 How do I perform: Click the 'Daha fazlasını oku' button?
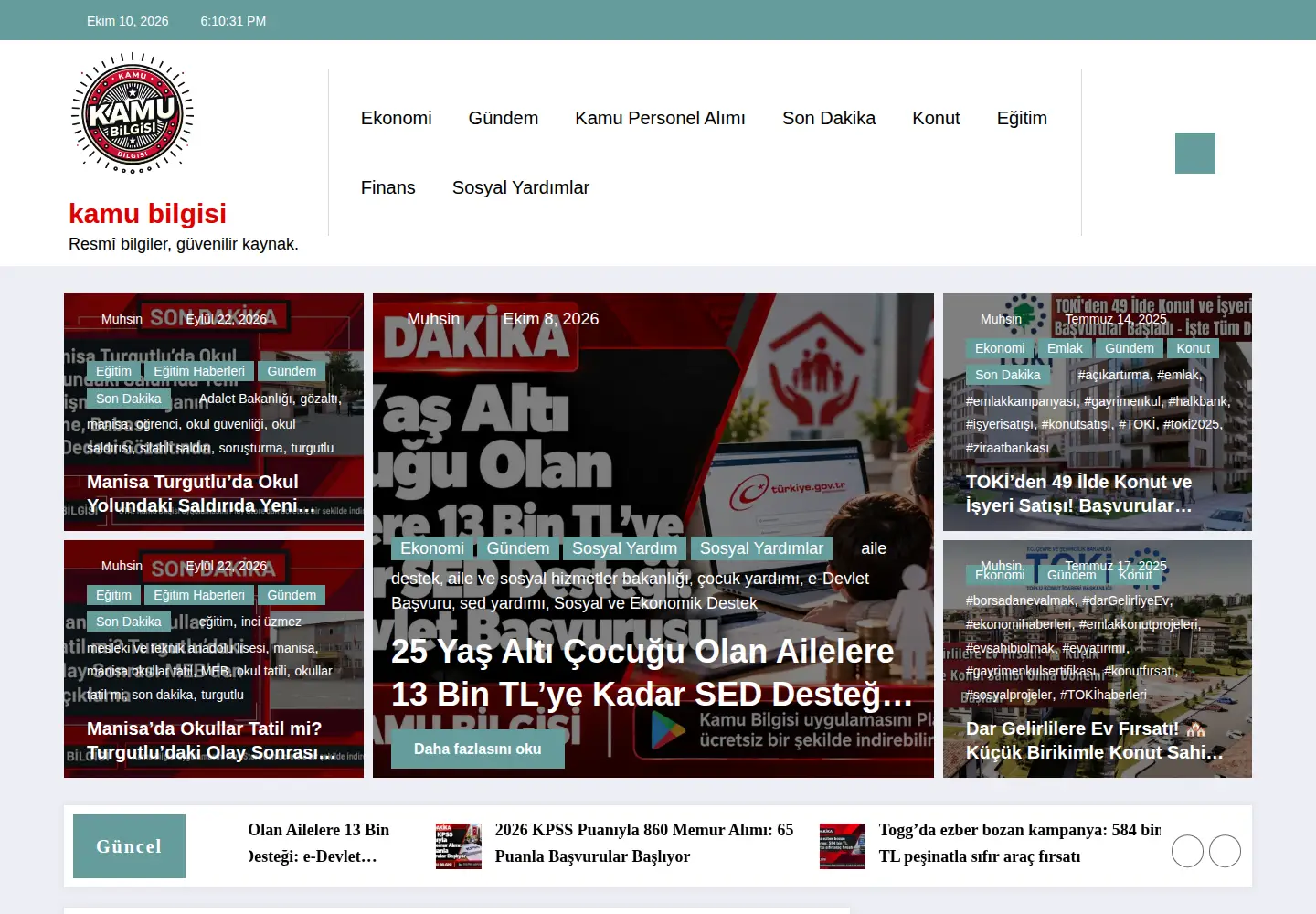(478, 749)
